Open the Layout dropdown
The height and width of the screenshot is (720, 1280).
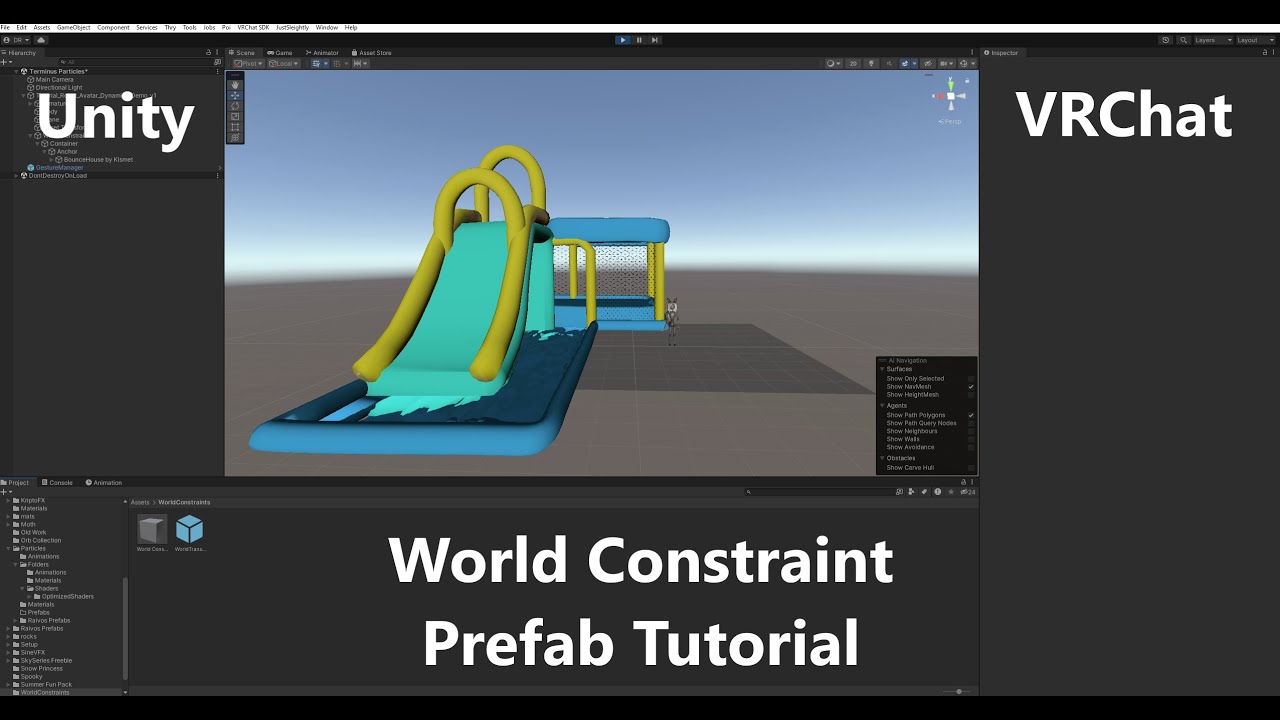coord(1255,40)
